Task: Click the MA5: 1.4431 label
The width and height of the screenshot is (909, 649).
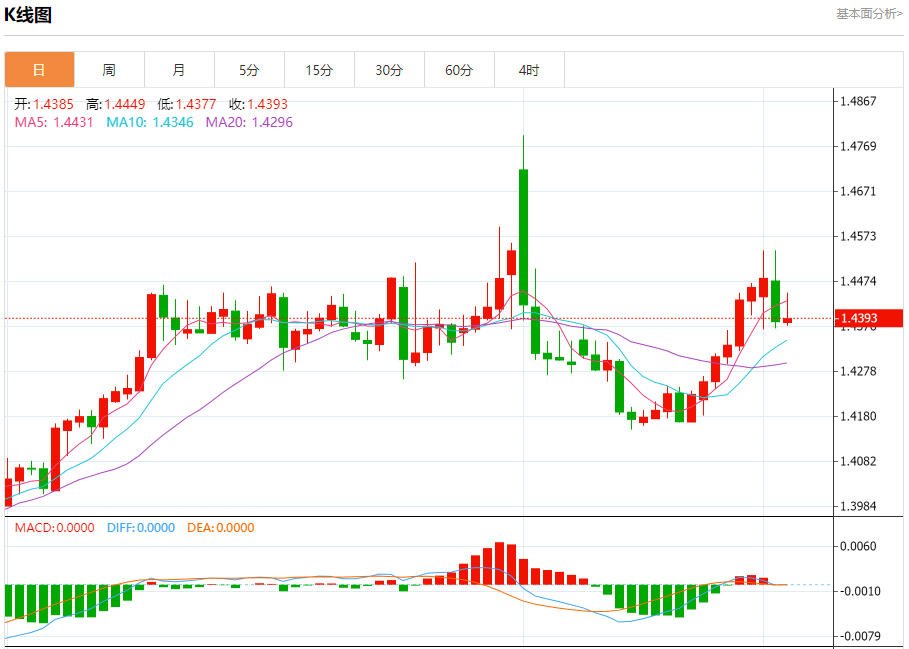Action: pos(54,122)
